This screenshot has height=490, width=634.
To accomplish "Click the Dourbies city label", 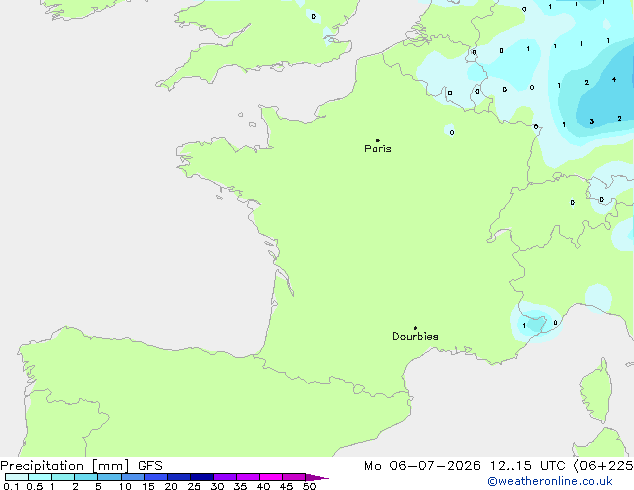I will point(415,336).
